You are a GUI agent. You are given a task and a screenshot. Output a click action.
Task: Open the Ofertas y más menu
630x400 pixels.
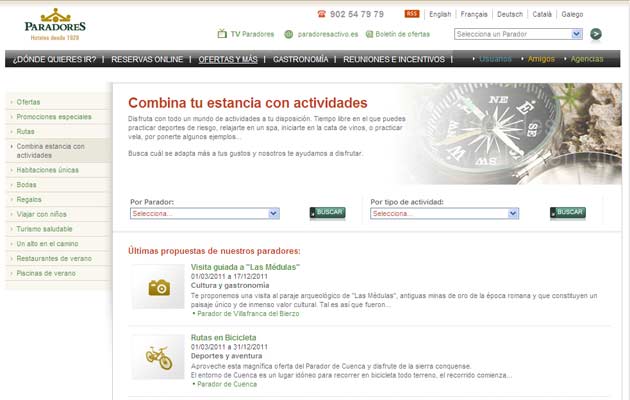228,59
